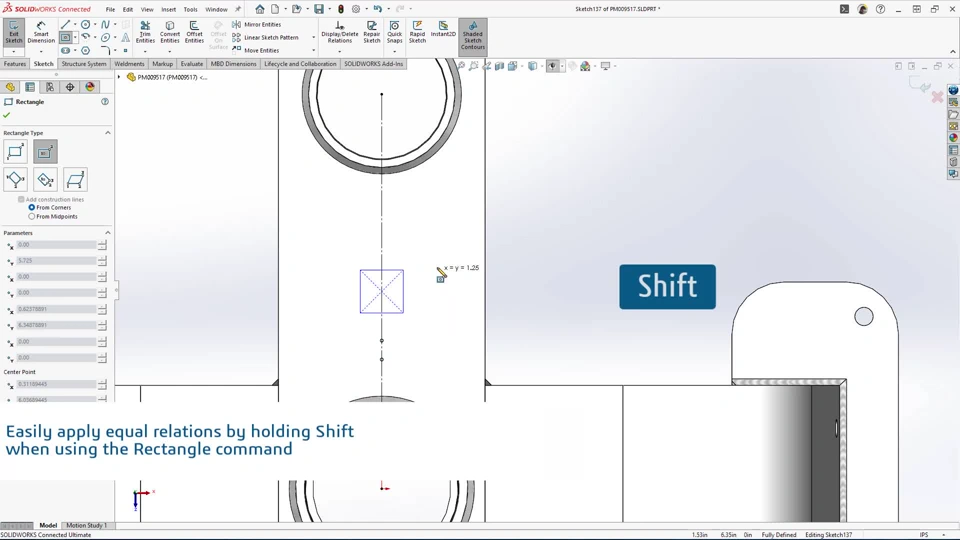Open the Hide/Show Items dropdown in view toolbar
This screenshot has width=960, height=540.
click(562, 66)
